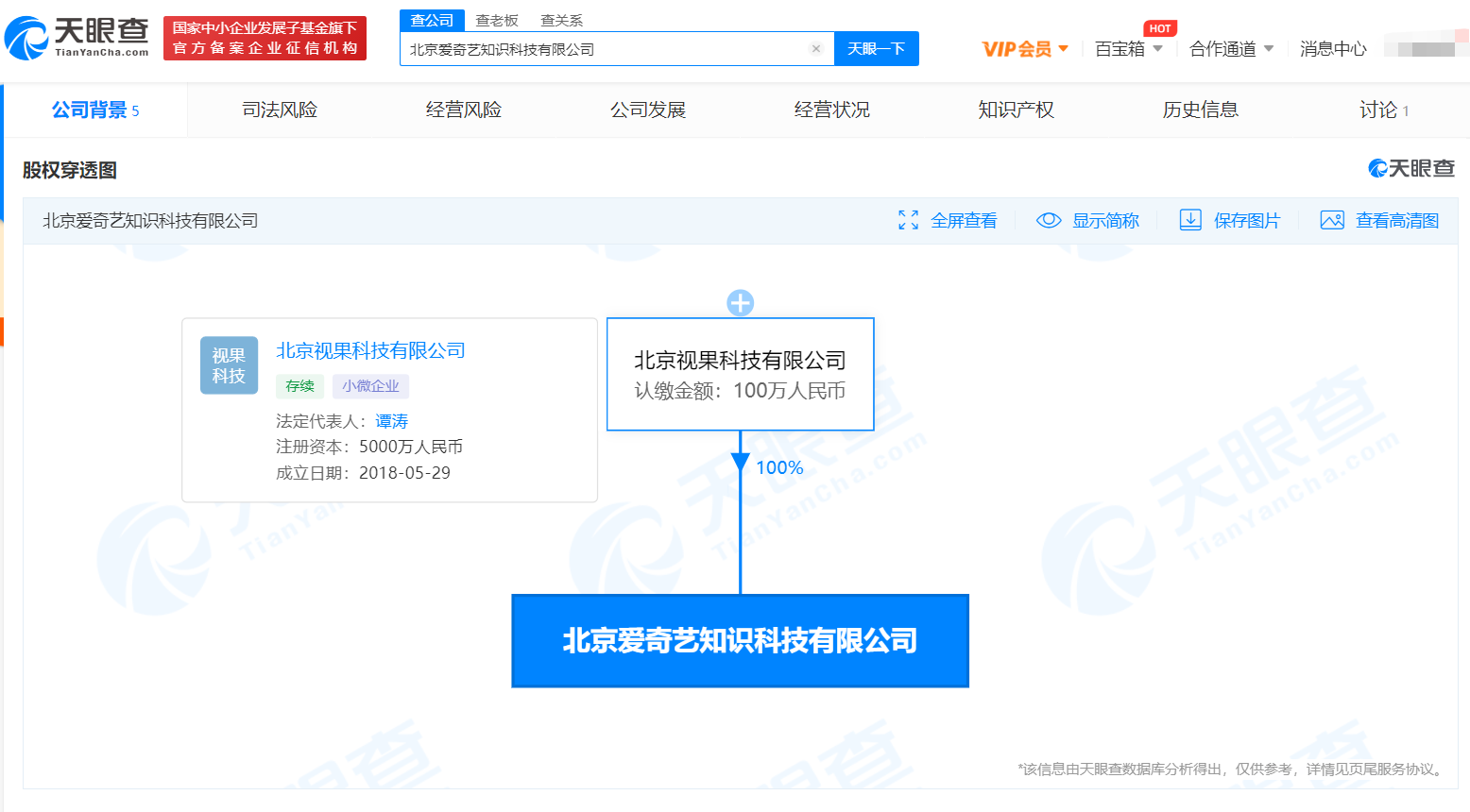Image resolution: width=1470 pixels, height=812 pixels.
Task: Click the 股权穿透图 section heading
Action: (70, 170)
